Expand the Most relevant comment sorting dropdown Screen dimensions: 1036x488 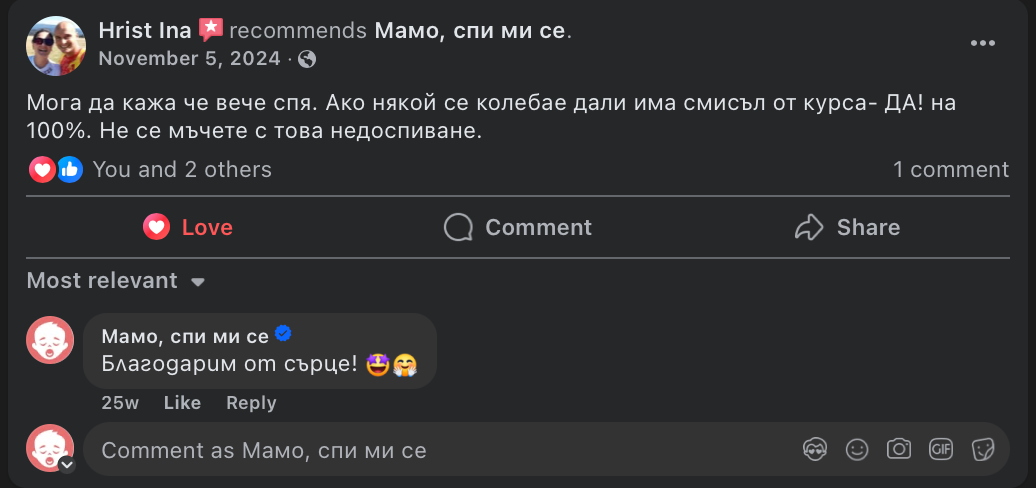tap(116, 281)
